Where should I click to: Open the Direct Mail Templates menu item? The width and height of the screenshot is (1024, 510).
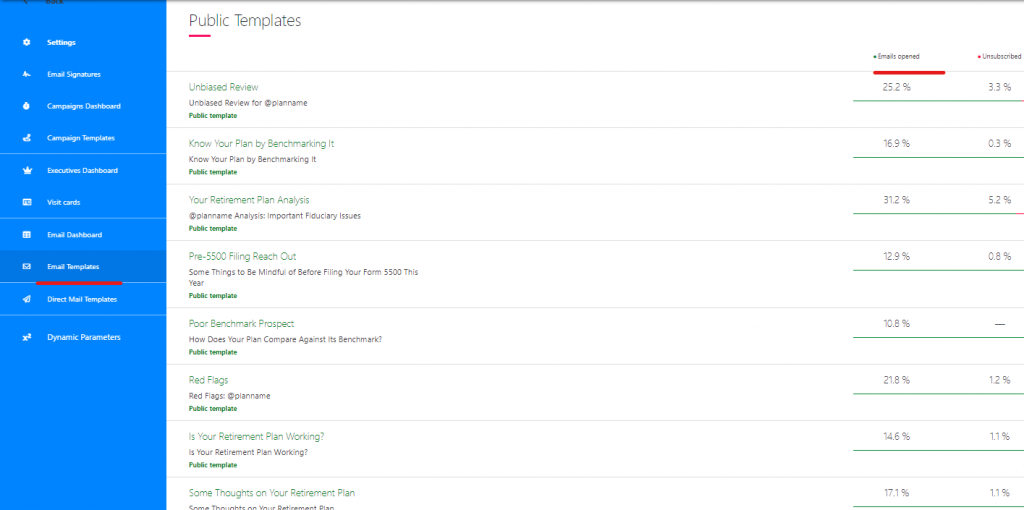pos(82,299)
